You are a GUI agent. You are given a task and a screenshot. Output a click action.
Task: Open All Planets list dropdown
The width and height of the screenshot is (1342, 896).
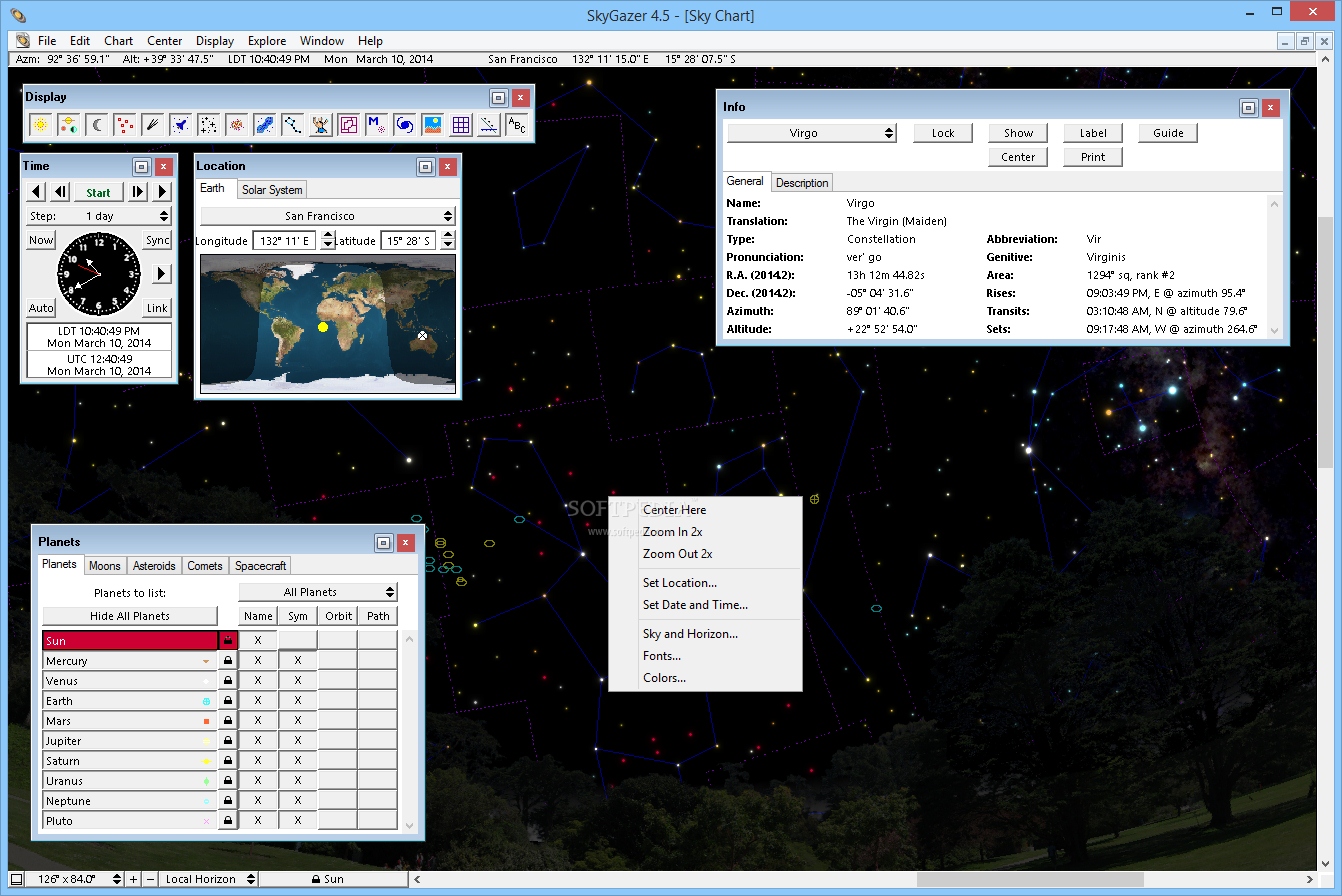click(318, 592)
